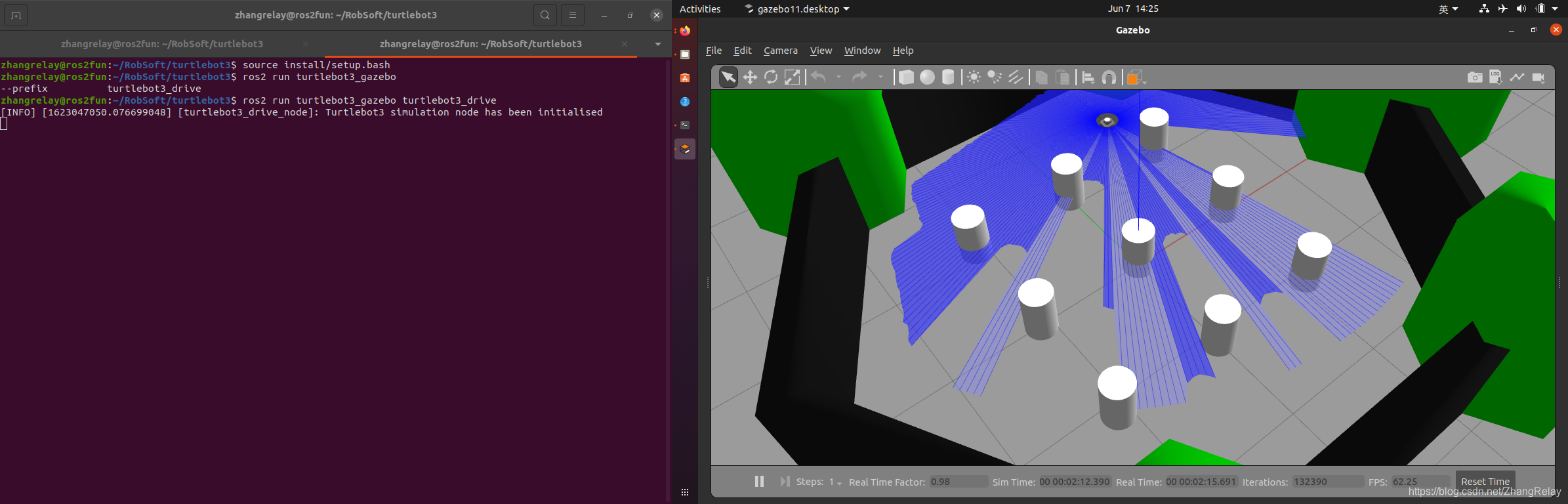Activate the rotate mode tool
Screen dimensions: 1568x504
point(771,77)
